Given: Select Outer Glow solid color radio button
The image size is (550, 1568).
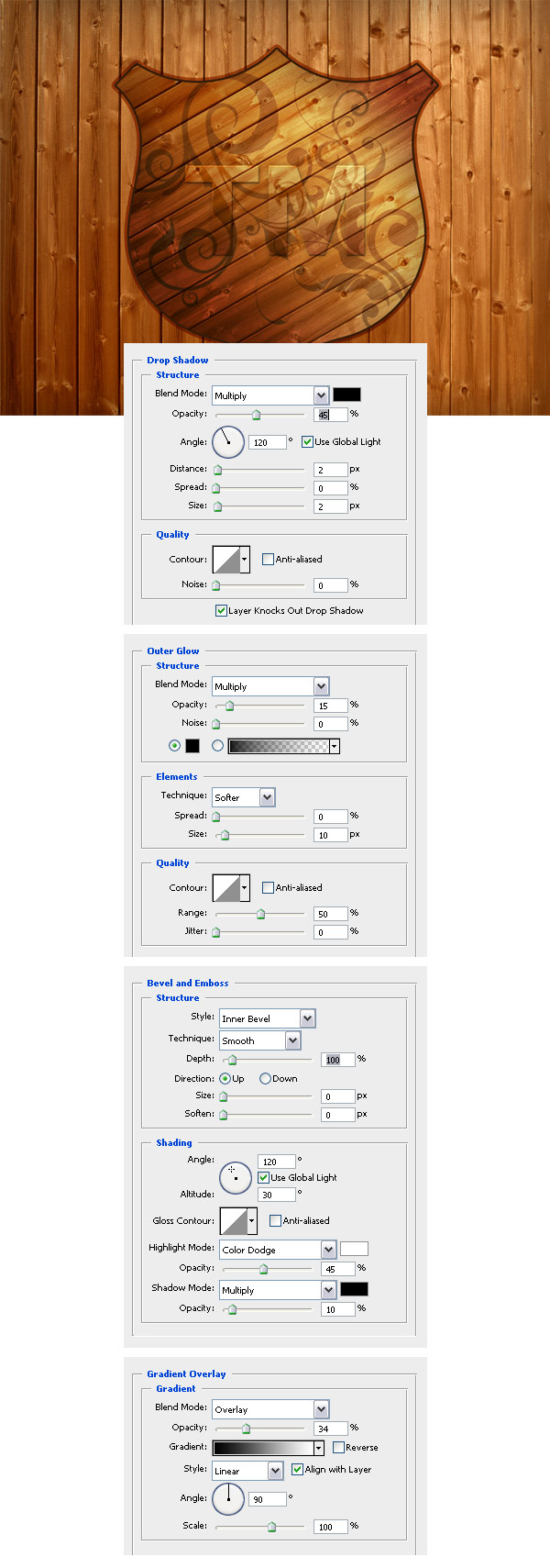Looking at the screenshot, I should pyautogui.click(x=174, y=746).
